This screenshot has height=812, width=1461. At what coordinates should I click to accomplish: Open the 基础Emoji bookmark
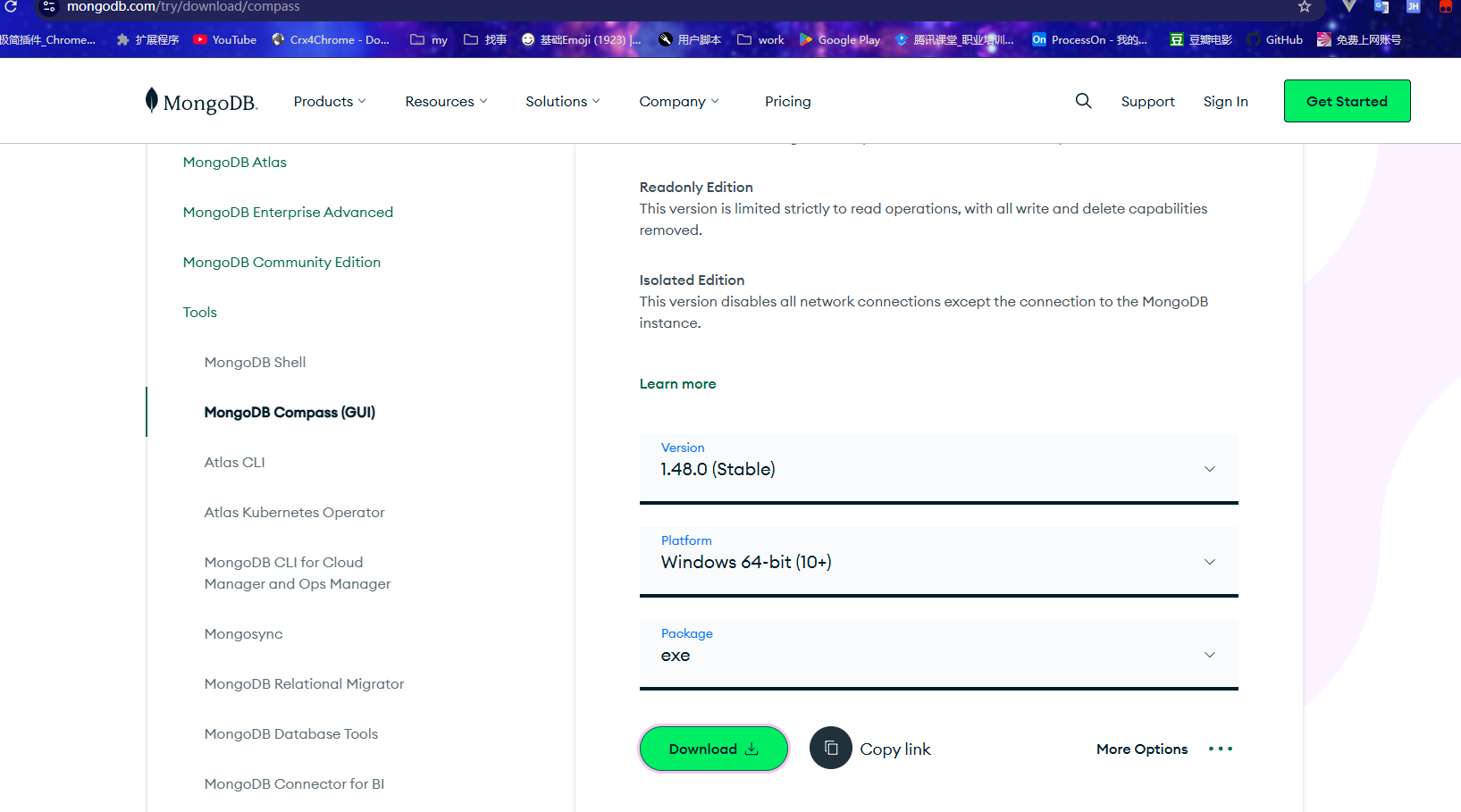582,39
